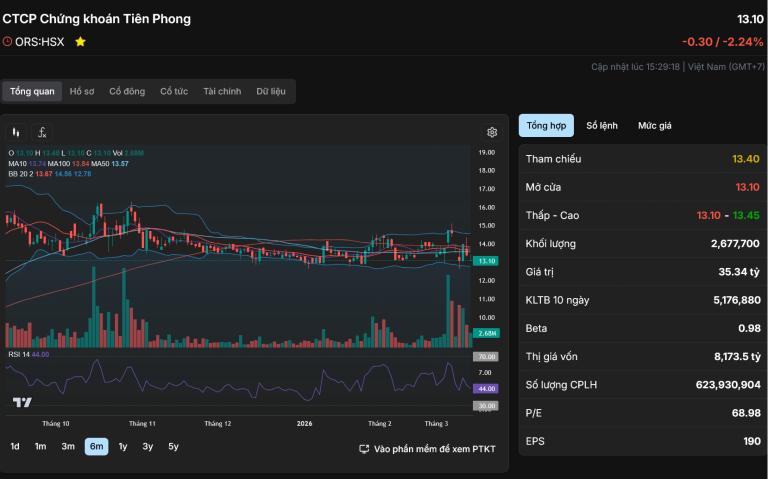Click Vào phần mềm để xem PTKT
768x479 pixels.
(x=434, y=449)
